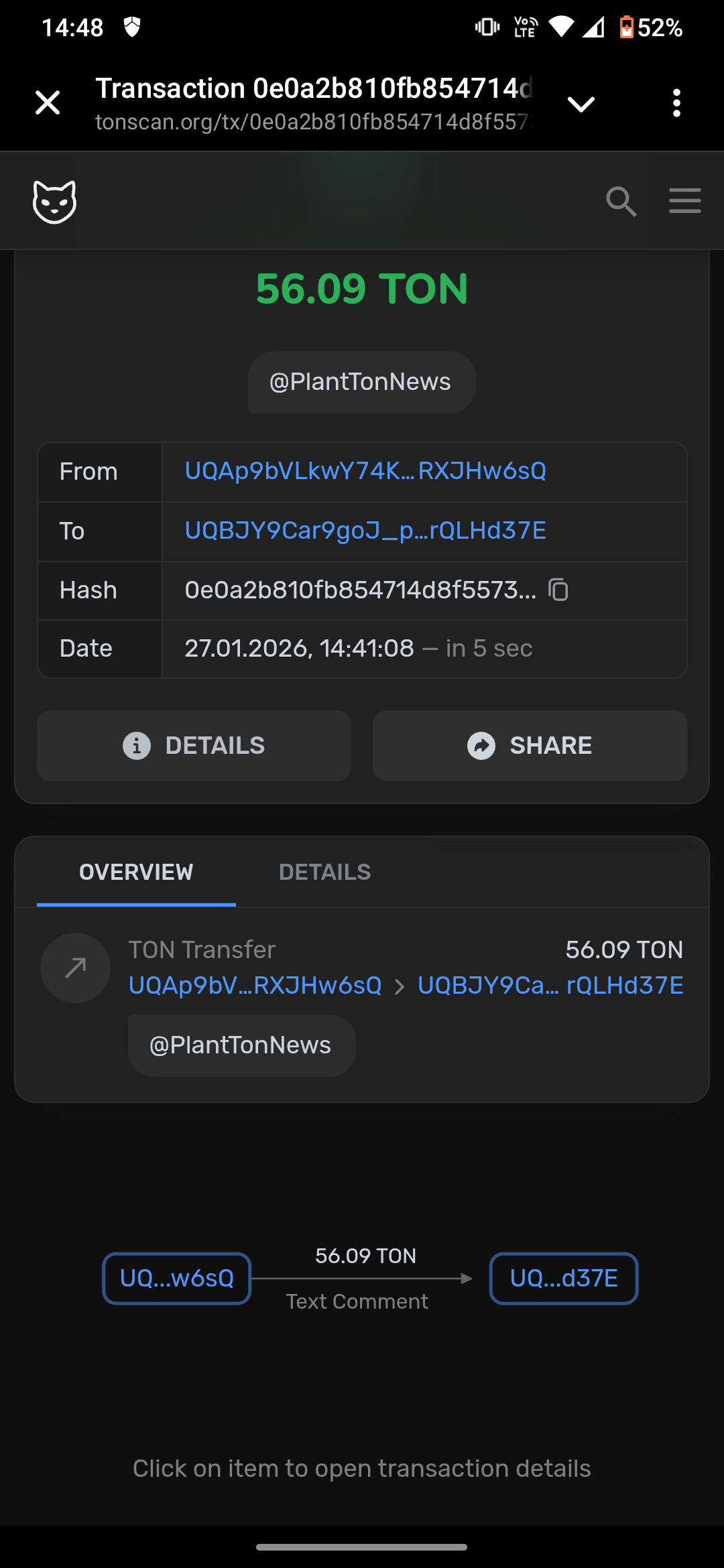The image size is (724, 1568).
Task: Select the UQ...d37E node in the diagram
Action: point(564,1278)
